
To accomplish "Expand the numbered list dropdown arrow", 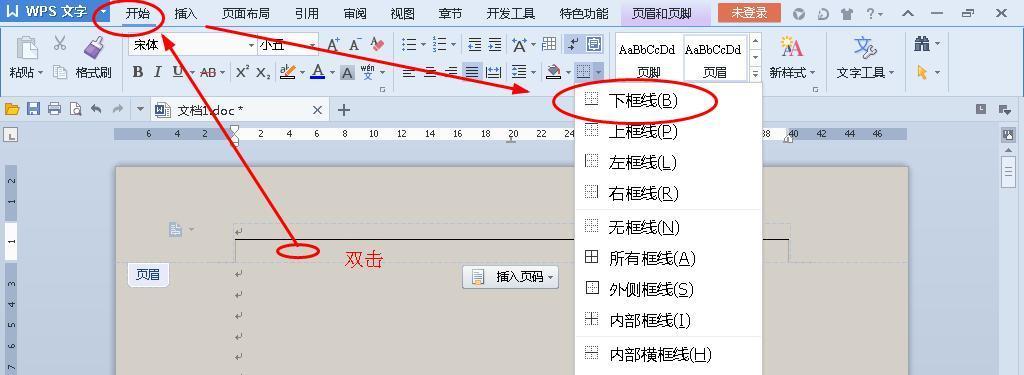I will pyautogui.click(x=454, y=45).
